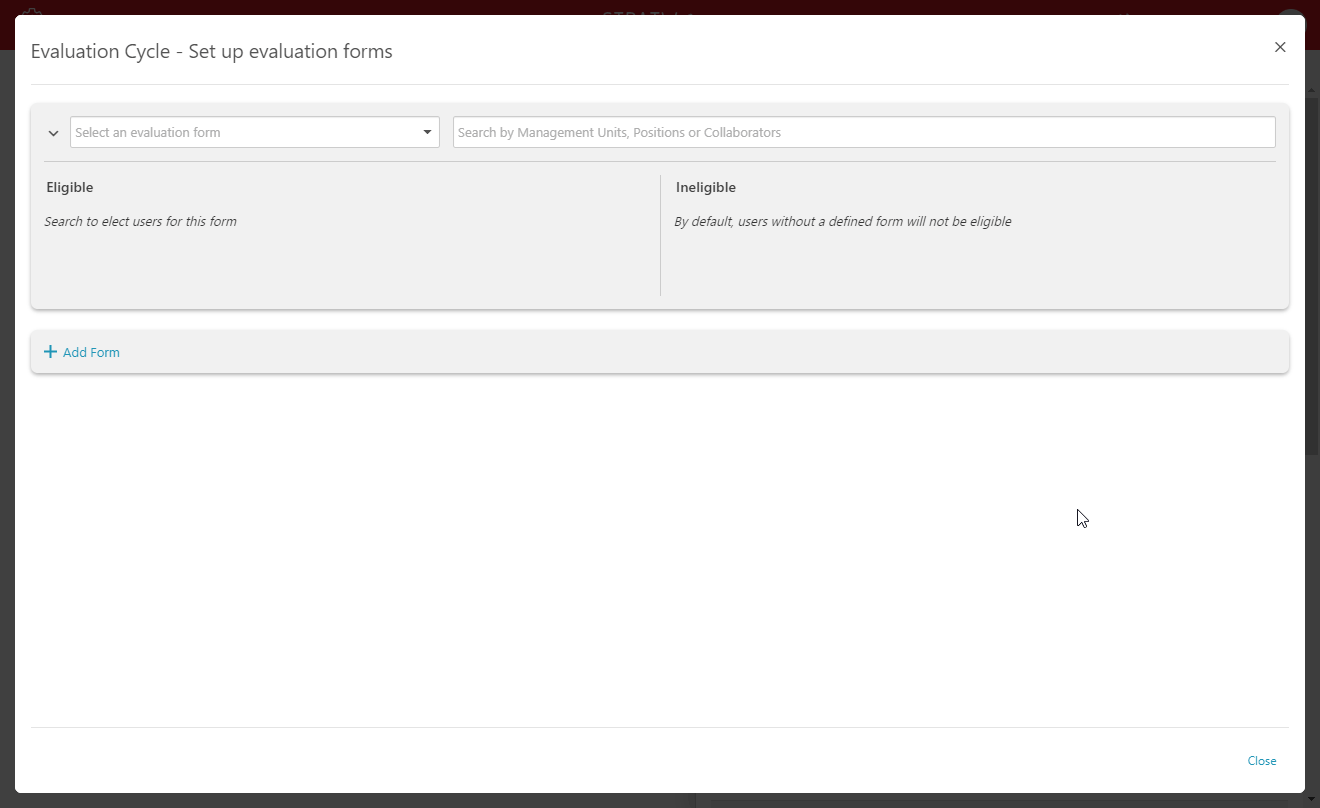The image size is (1320, 808).
Task: Click the 'Evaluation Cycle' dialog title
Action: click(x=211, y=51)
